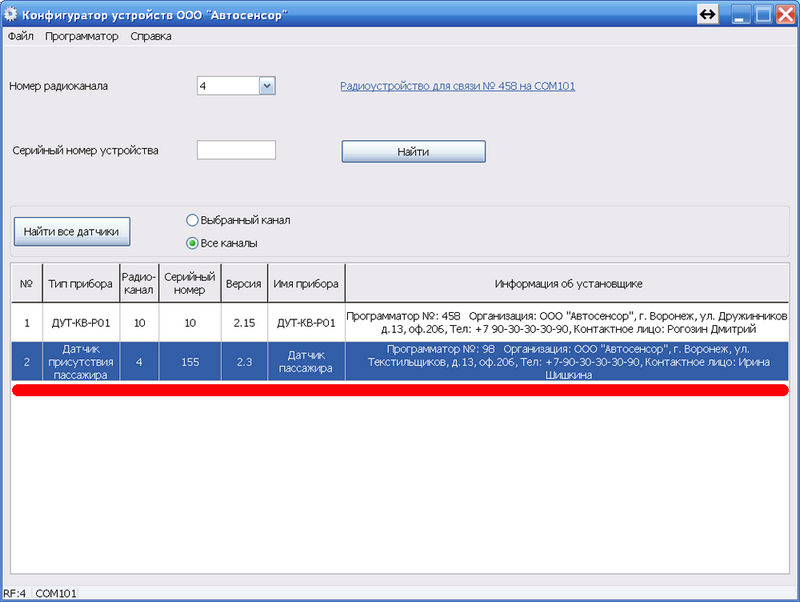Select type cell 'ДУТ-КВ-Р01' in row 1

[x=81, y=323]
